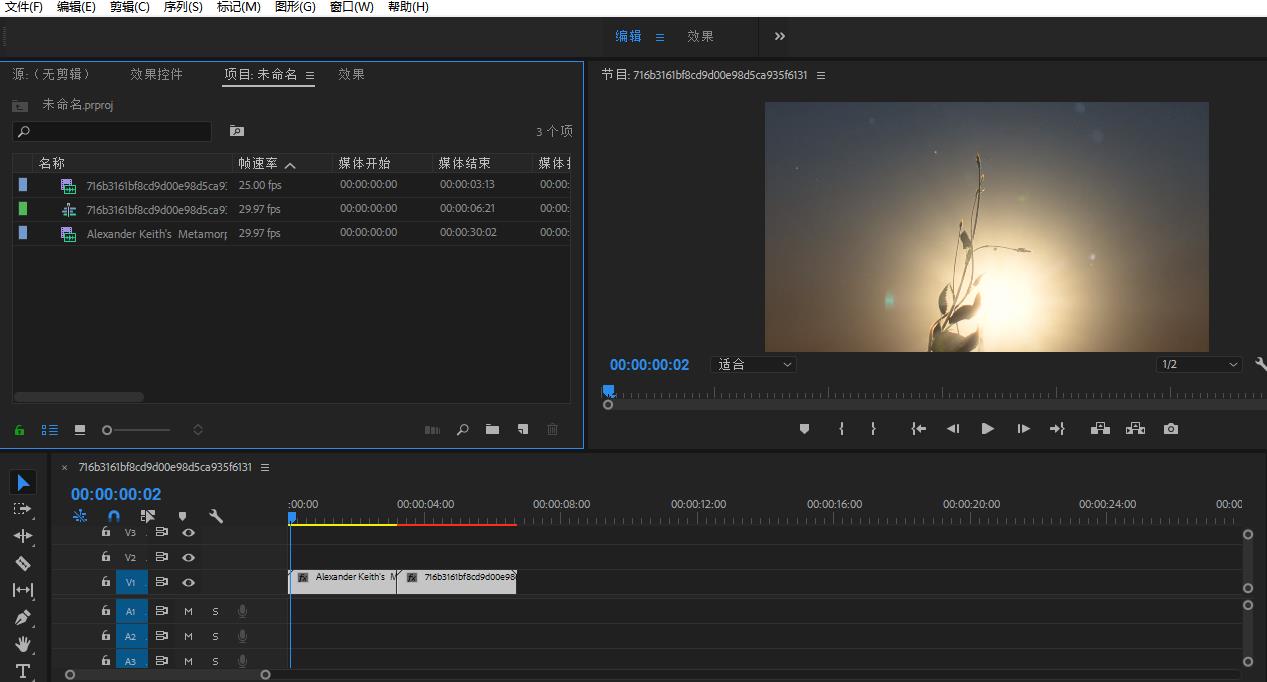The height and width of the screenshot is (682, 1267).
Task: Expand workspace overflow chevrons
Action: click(780, 36)
